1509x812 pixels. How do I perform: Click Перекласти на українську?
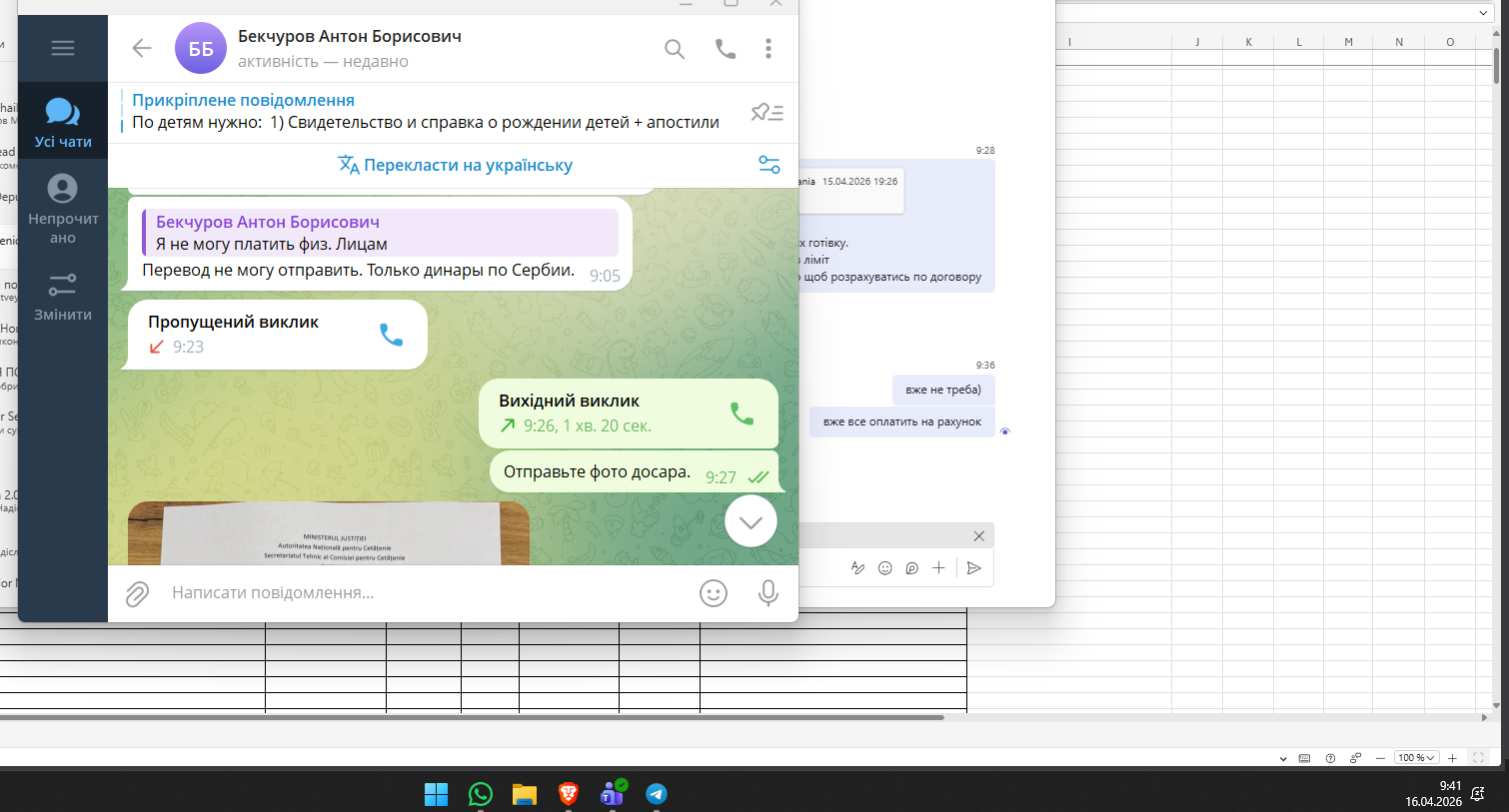(456, 165)
